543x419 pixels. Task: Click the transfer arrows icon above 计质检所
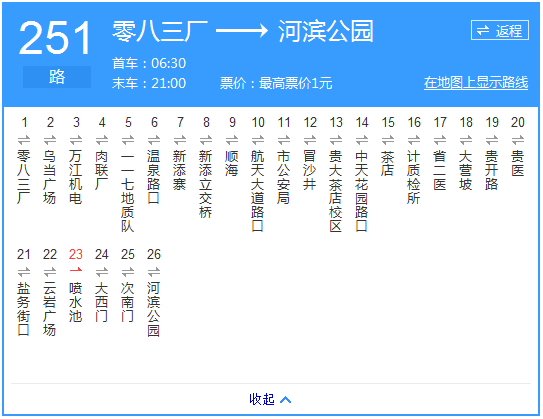click(413, 140)
